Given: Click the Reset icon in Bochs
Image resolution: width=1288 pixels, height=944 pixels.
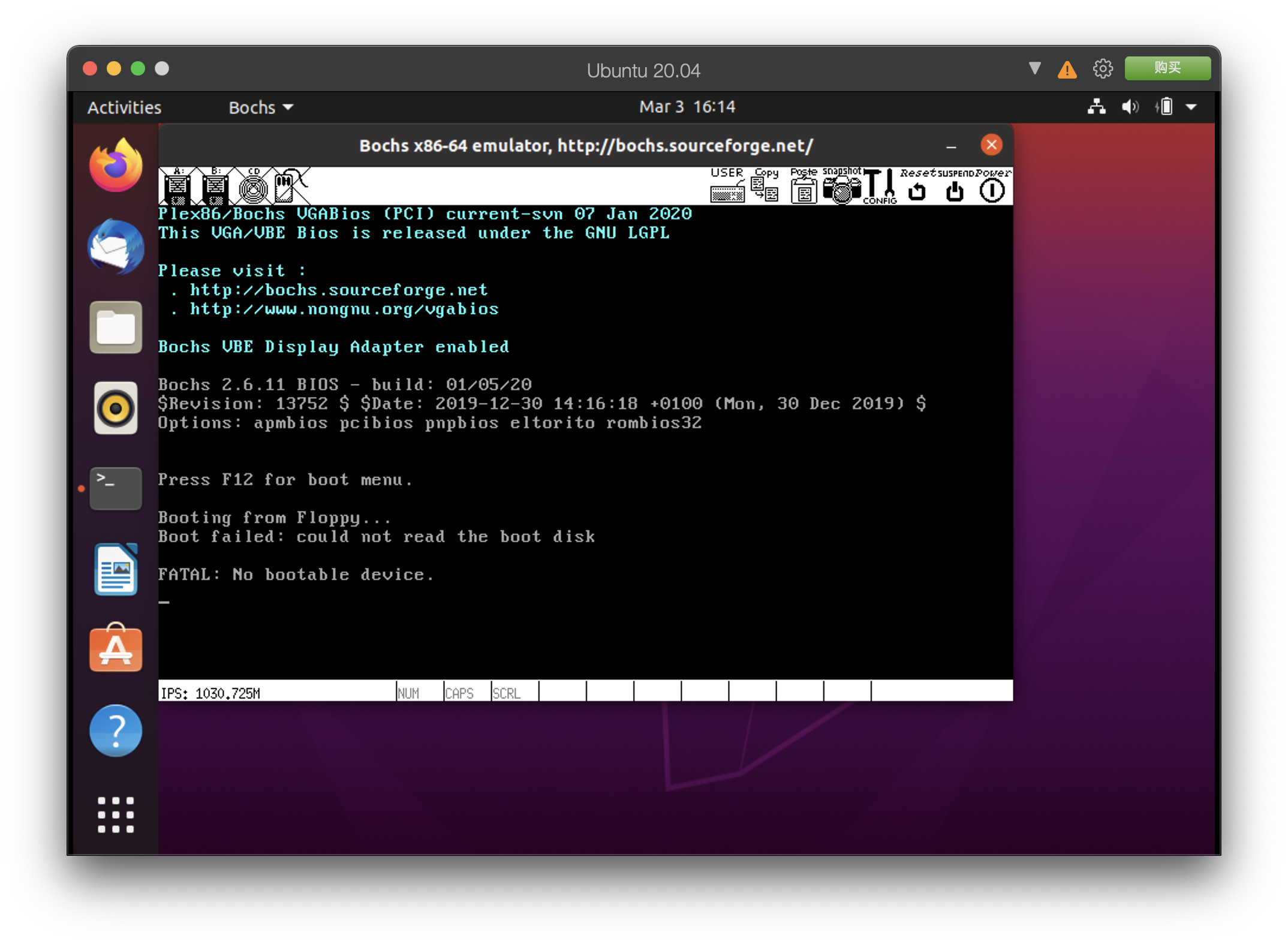Looking at the screenshot, I should click(x=917, y=186).
